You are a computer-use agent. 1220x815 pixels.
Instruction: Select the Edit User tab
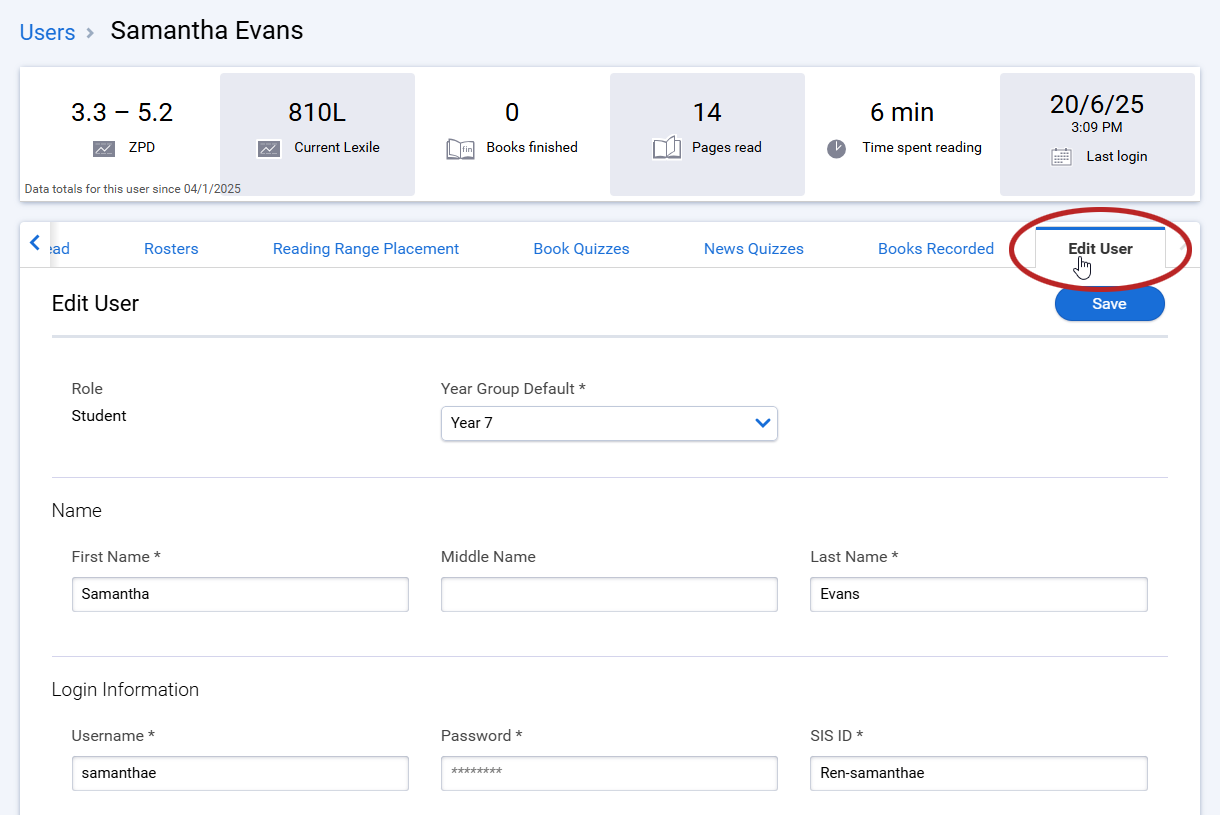(1100, 249)
